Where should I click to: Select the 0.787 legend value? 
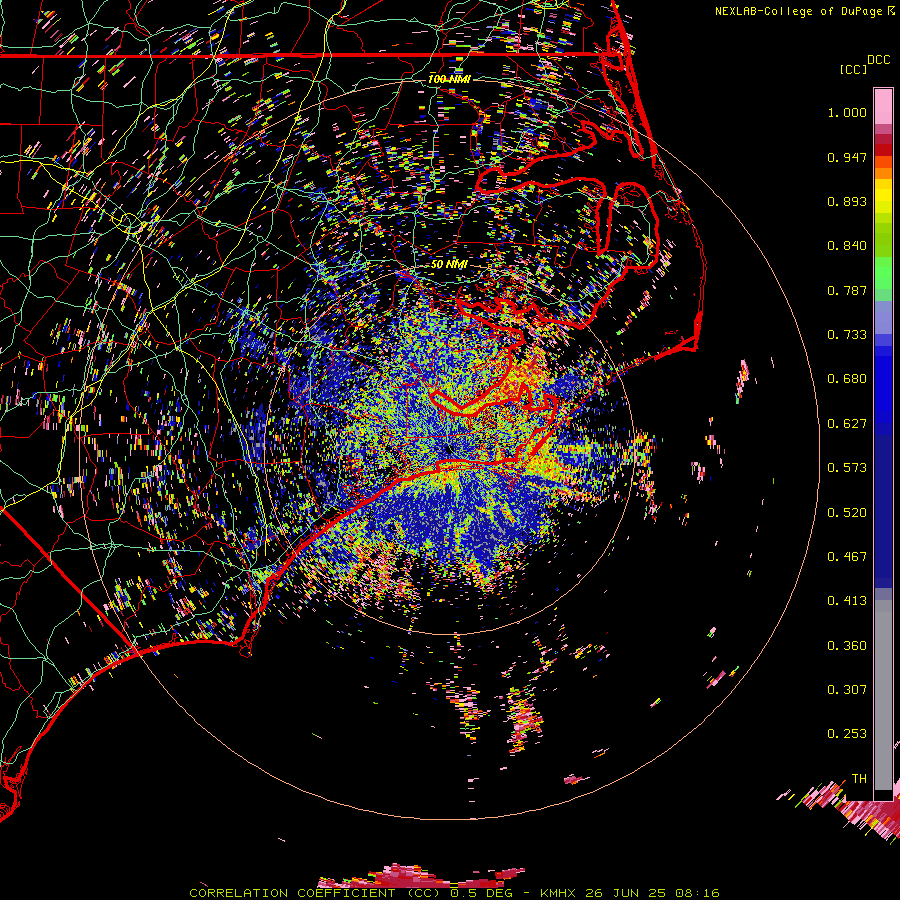[847, 290]
